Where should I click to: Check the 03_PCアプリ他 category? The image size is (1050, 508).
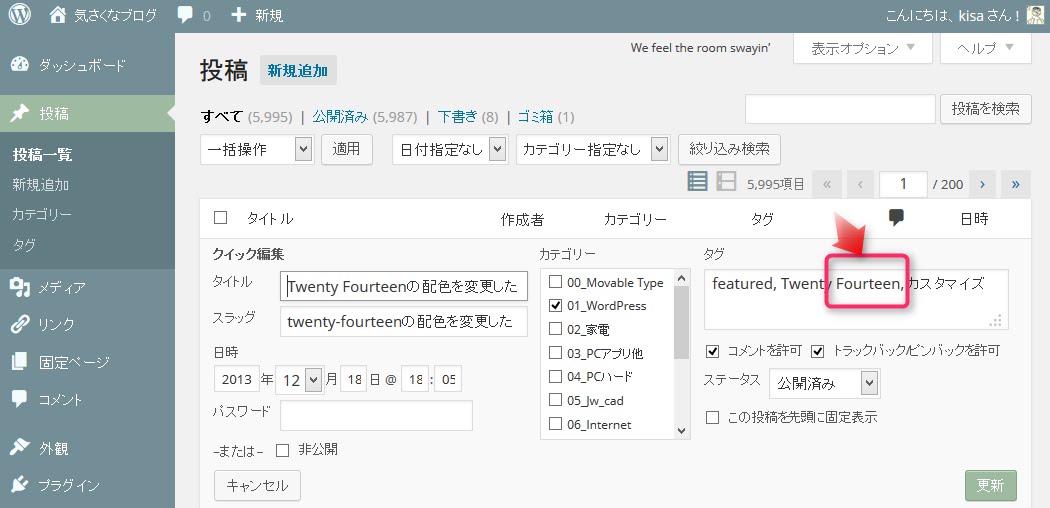[x=555, y=353]
